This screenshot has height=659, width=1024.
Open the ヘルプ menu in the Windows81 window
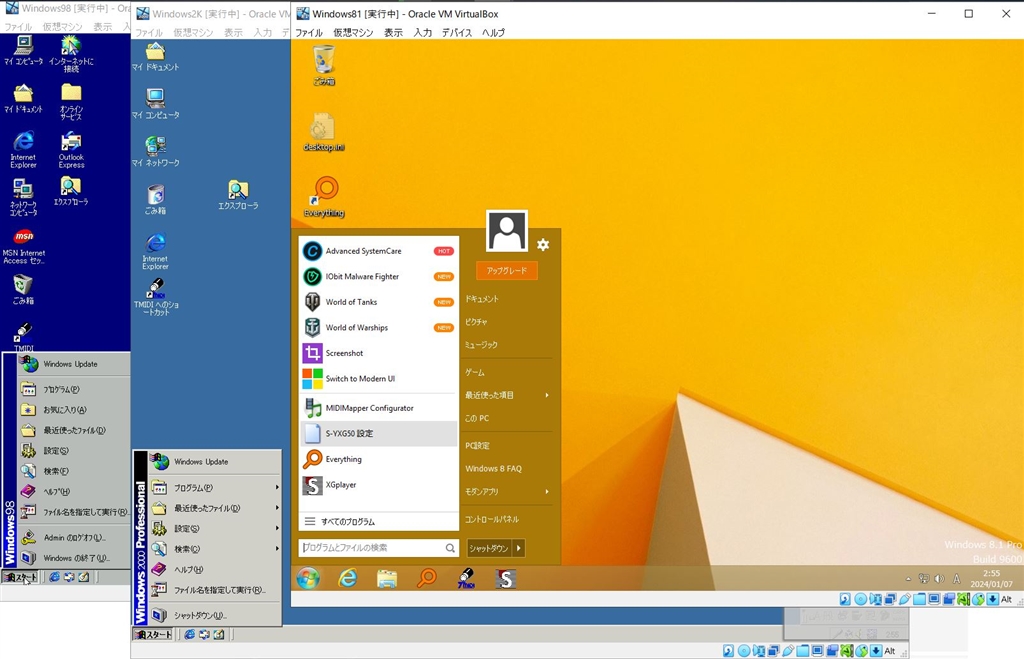[493, 32]
